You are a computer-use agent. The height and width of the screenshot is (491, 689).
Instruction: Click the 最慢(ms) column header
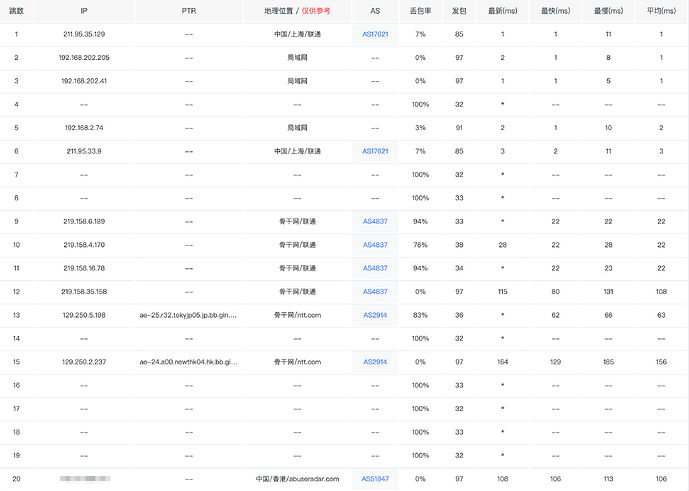point(609,11)
